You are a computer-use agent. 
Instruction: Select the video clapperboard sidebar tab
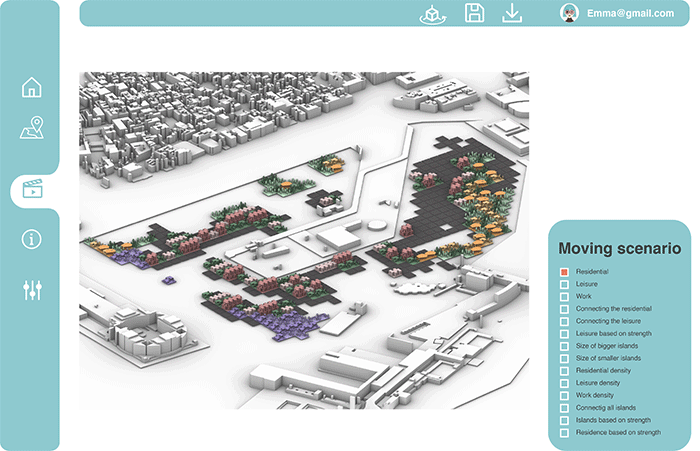tap(33, 189)
